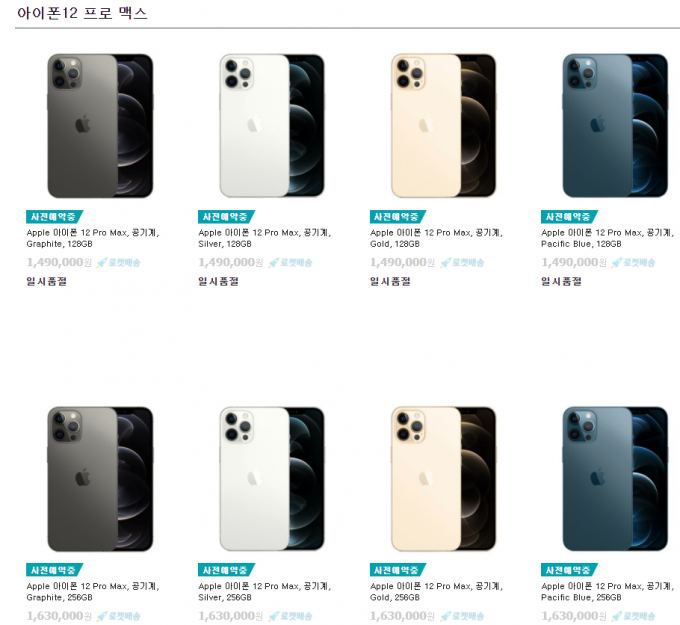
Task: Open Gold 256GB iPhone 12 Pro Max image
Action: pyautogui.click(x=443, y=479)
